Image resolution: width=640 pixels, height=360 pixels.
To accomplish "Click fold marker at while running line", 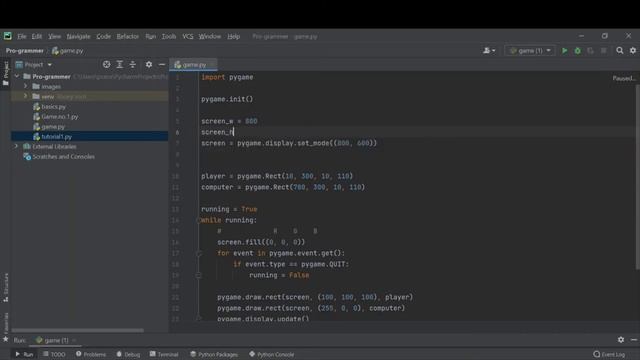I will click(199, 220).
